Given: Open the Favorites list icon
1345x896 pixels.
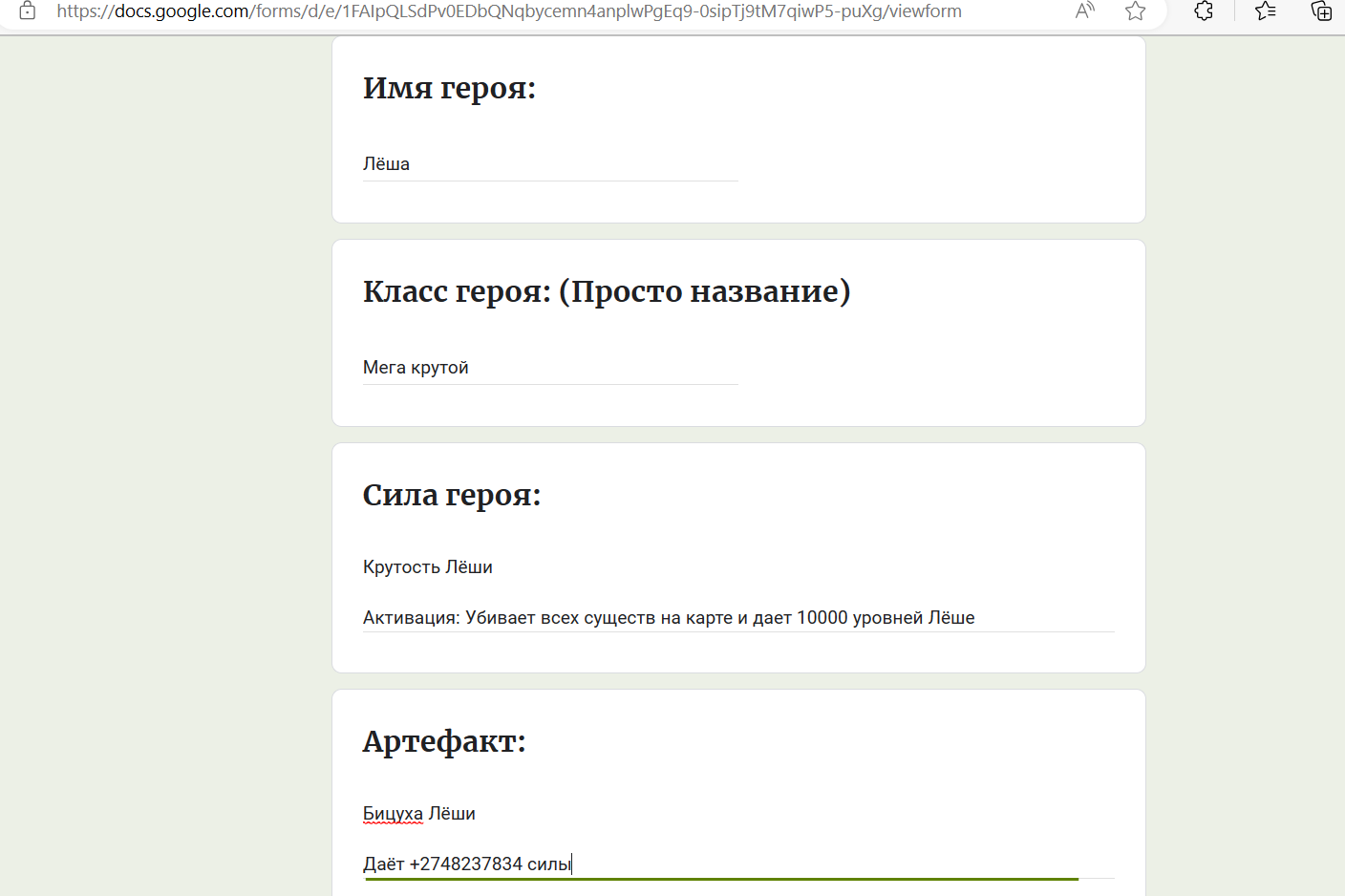Looking at the screenshot, I should point(1266,11).
